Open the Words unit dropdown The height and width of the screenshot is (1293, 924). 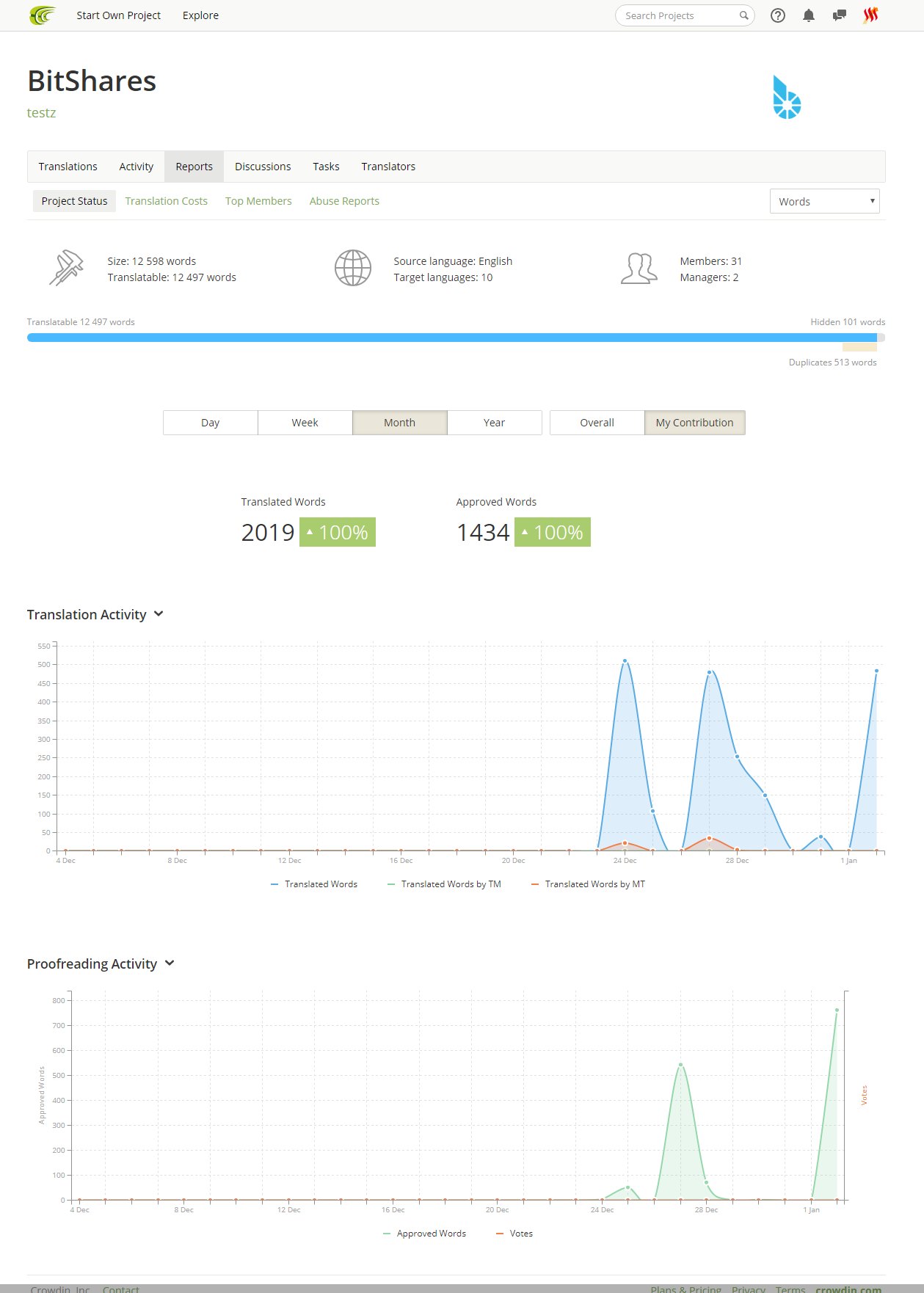click(825, 201)
